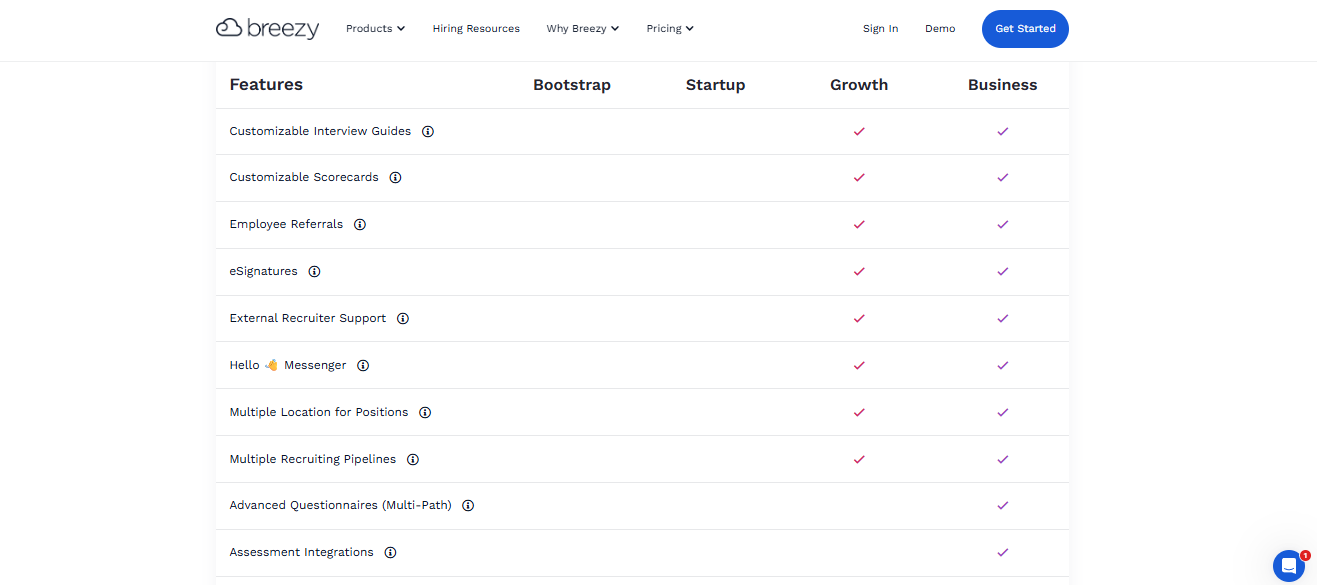Screen dimensions: 1317x585
Task: Open the Why Breezy dropdown
Action: (x=583, y=29)
